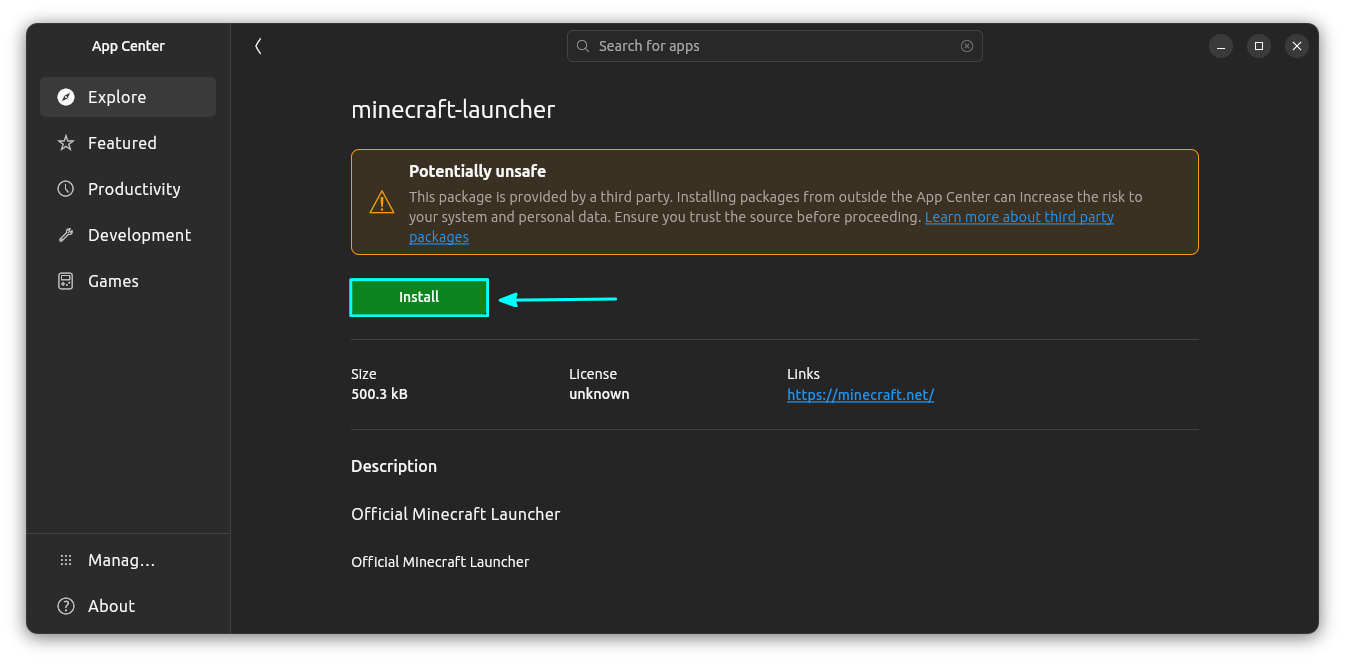
Task: Focus the Search for apps field
Action: pyautogui.click(x=774, y=46)
